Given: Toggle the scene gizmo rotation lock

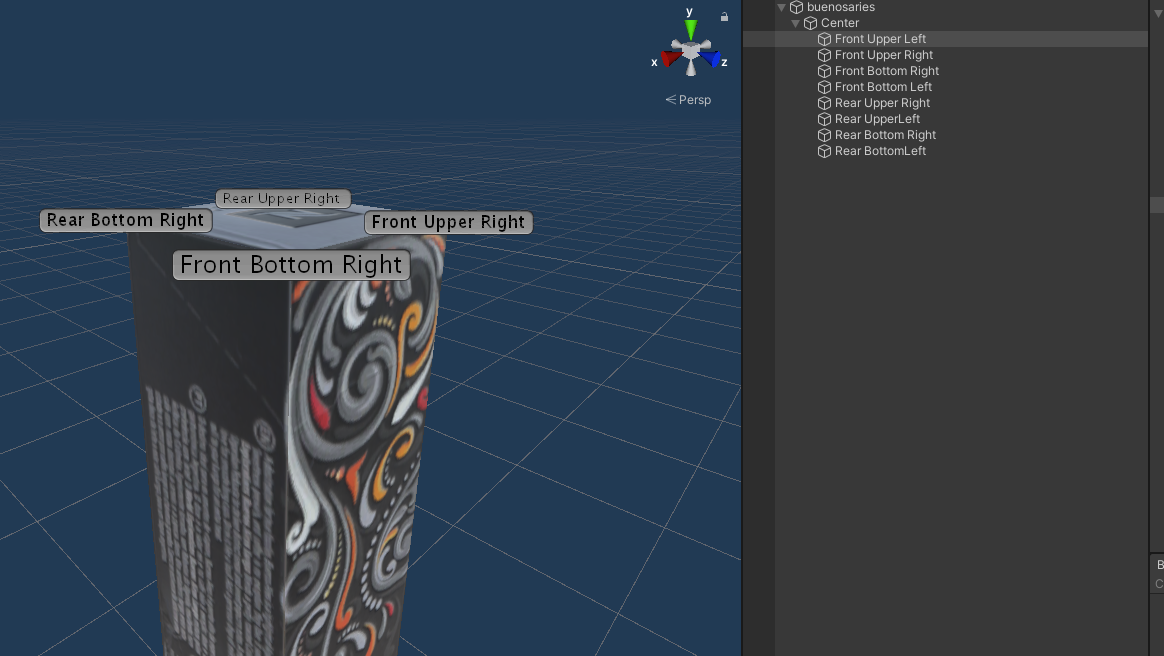Looking at the screenshot, I should [724, 16].
